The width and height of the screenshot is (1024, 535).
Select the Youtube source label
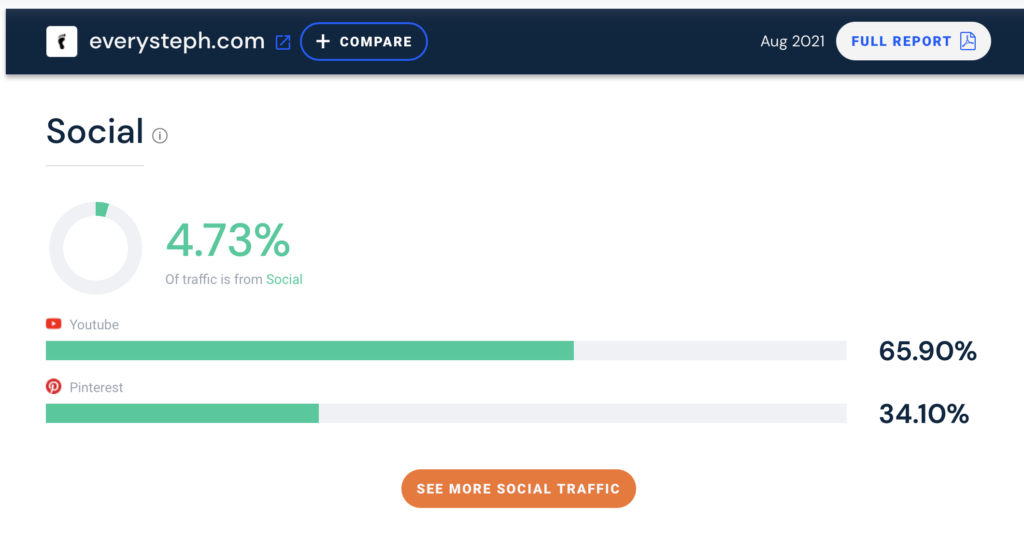[x=94, y=324]
